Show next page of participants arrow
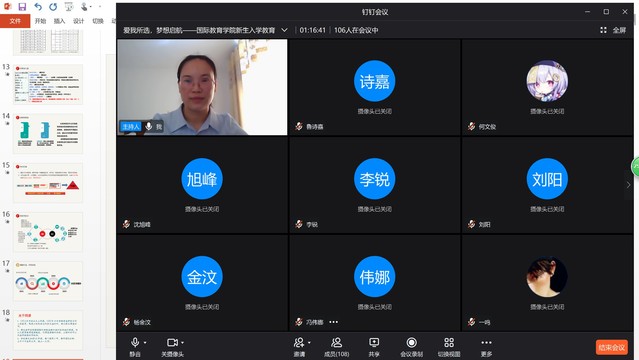639x360 pixels. 628,185
